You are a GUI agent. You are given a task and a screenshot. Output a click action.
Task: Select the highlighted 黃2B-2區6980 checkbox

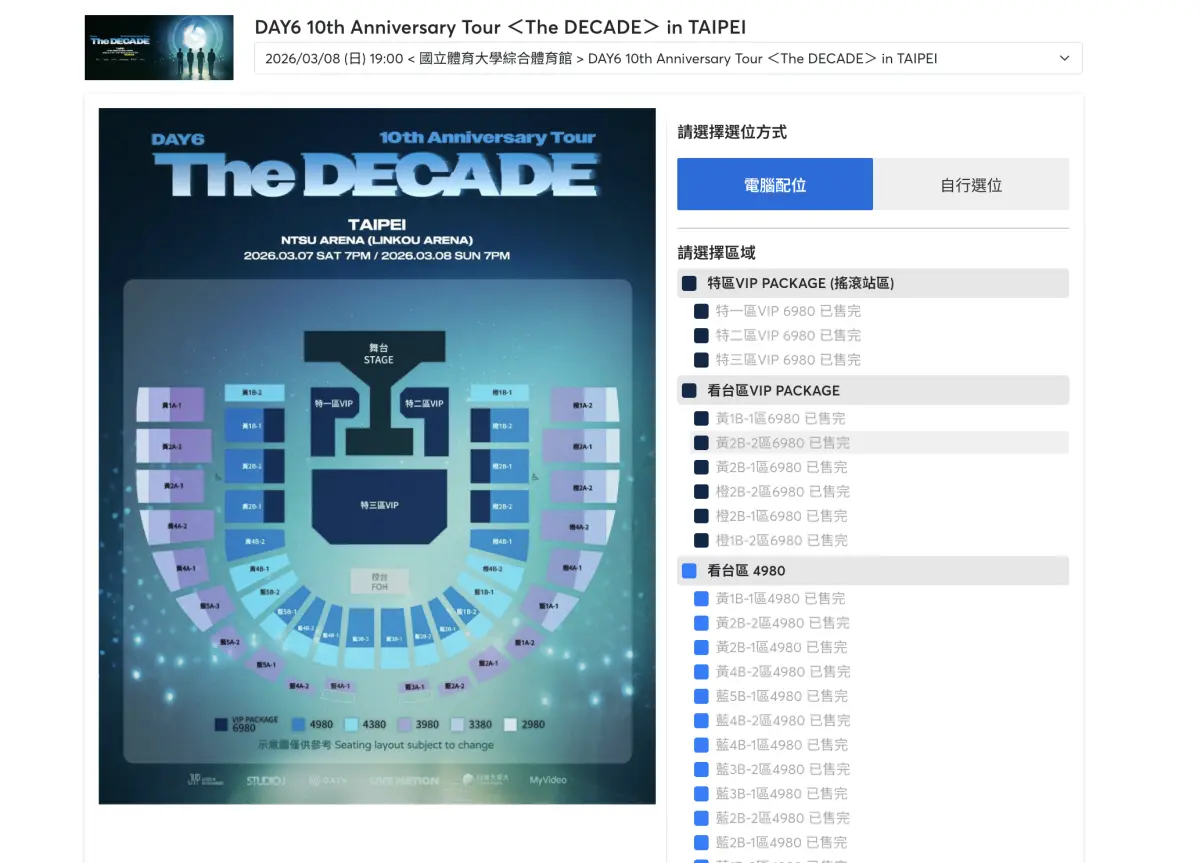click(701, 442)
